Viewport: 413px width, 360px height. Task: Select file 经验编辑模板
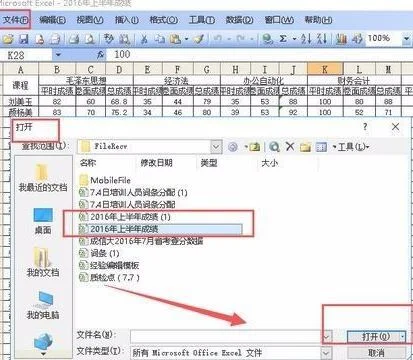(x=109, y=265)
